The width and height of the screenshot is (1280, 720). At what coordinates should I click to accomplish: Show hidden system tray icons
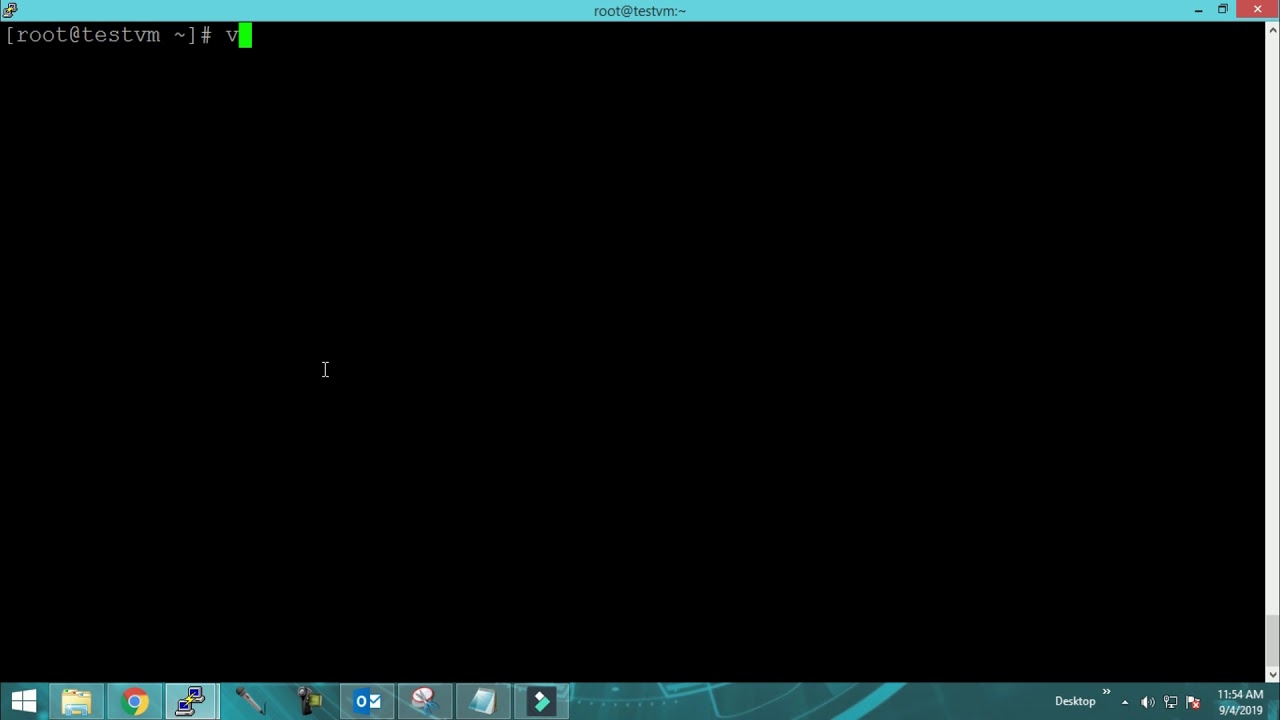point(1125,702)
